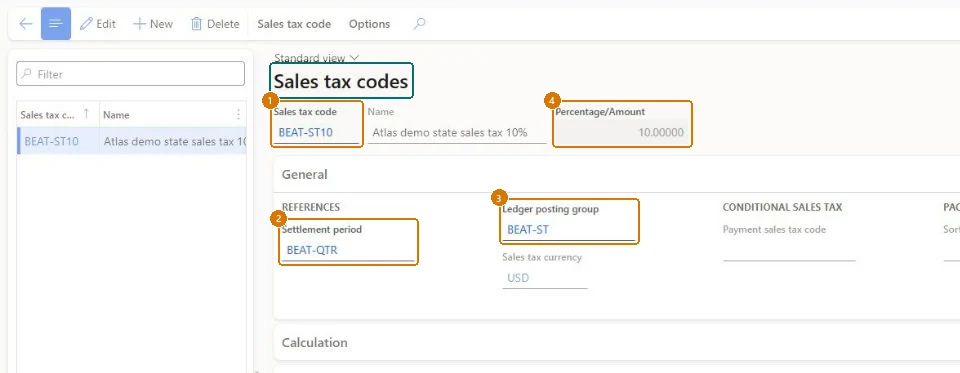This screenshot has height=373, width=960.
Task: Click the Edit button in the toolbar
Action: 98,24
